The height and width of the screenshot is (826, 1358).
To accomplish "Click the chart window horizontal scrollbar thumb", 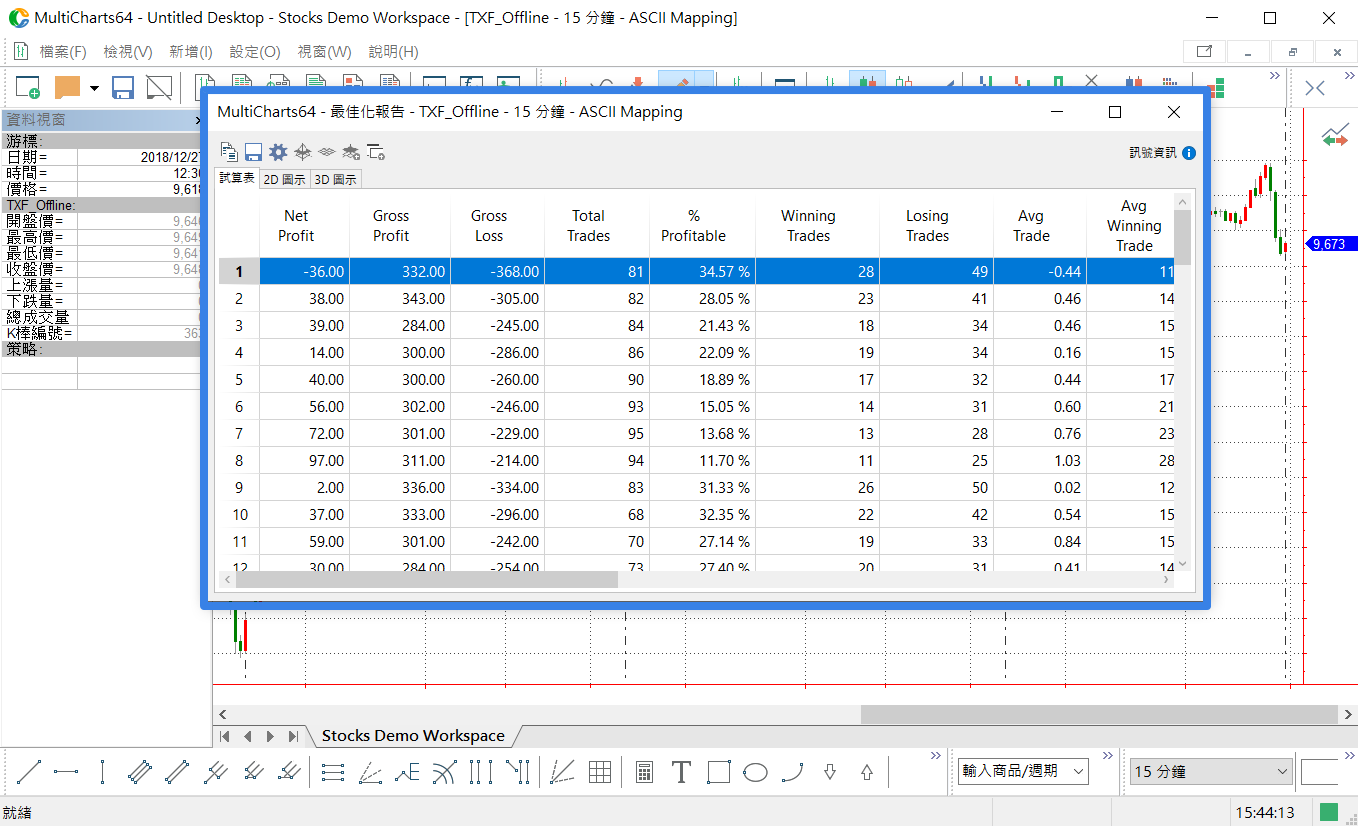I will [x=1099, y=714].
